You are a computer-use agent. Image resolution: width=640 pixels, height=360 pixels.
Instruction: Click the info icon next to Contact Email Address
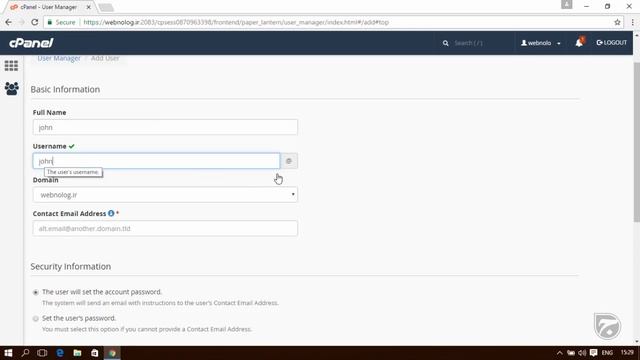(x=111, y=213)
